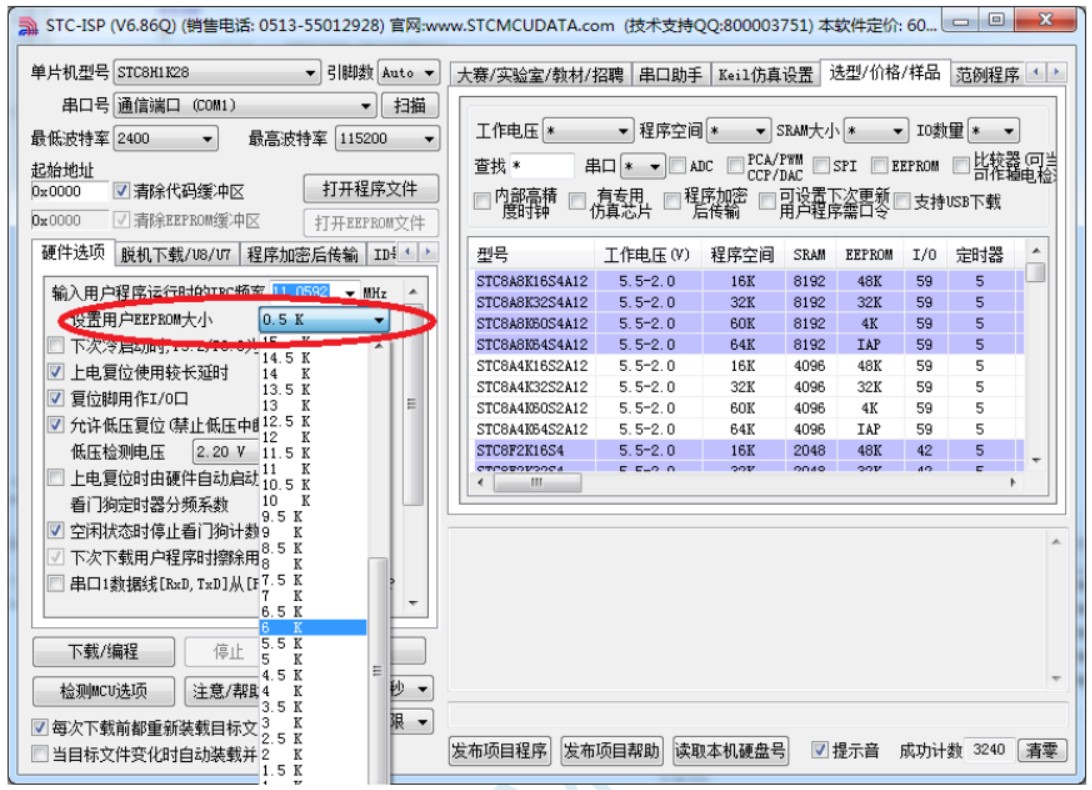Select 10 K in the EEPROM size list
1092x790 pixels.
313,501
